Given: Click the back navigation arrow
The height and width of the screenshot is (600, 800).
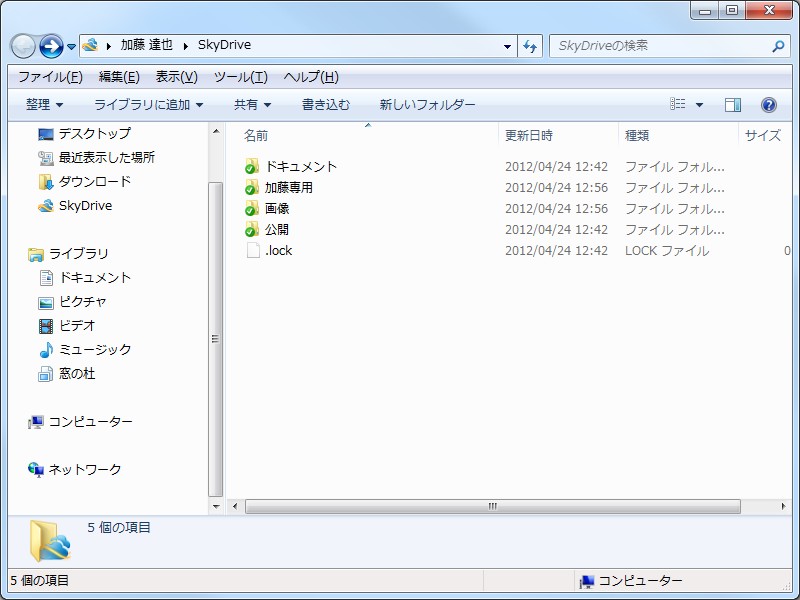Looking at the screenshot, I should [22, 45].
